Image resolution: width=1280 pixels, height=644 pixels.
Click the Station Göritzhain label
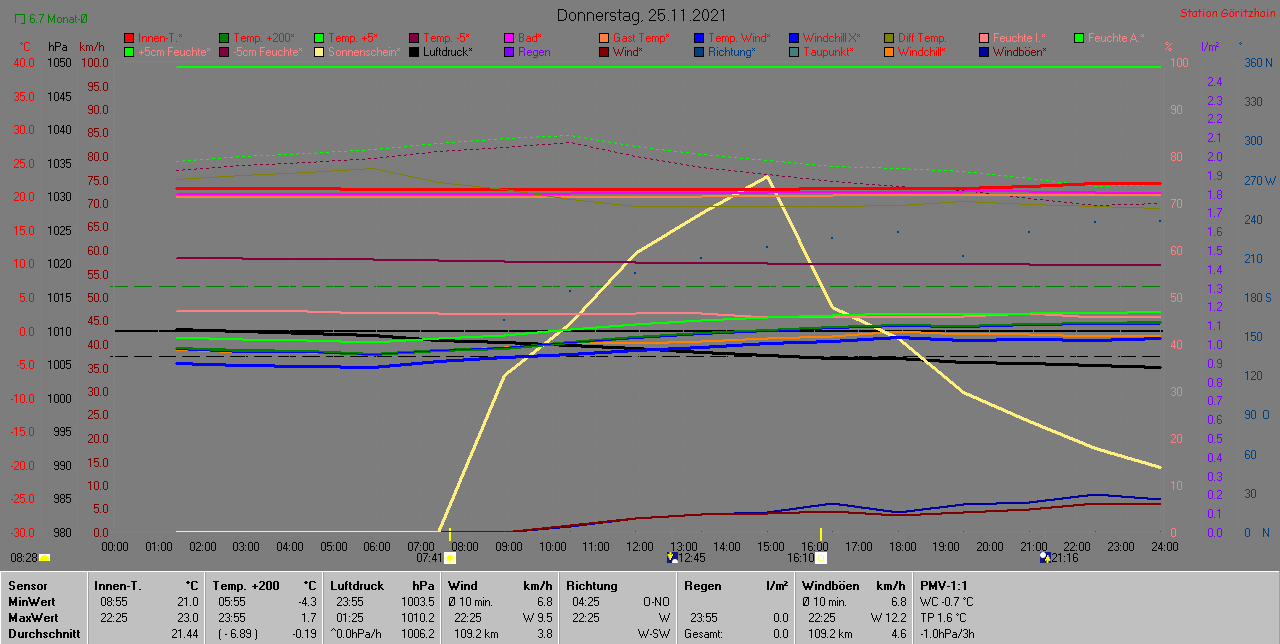coord(1226,13)
